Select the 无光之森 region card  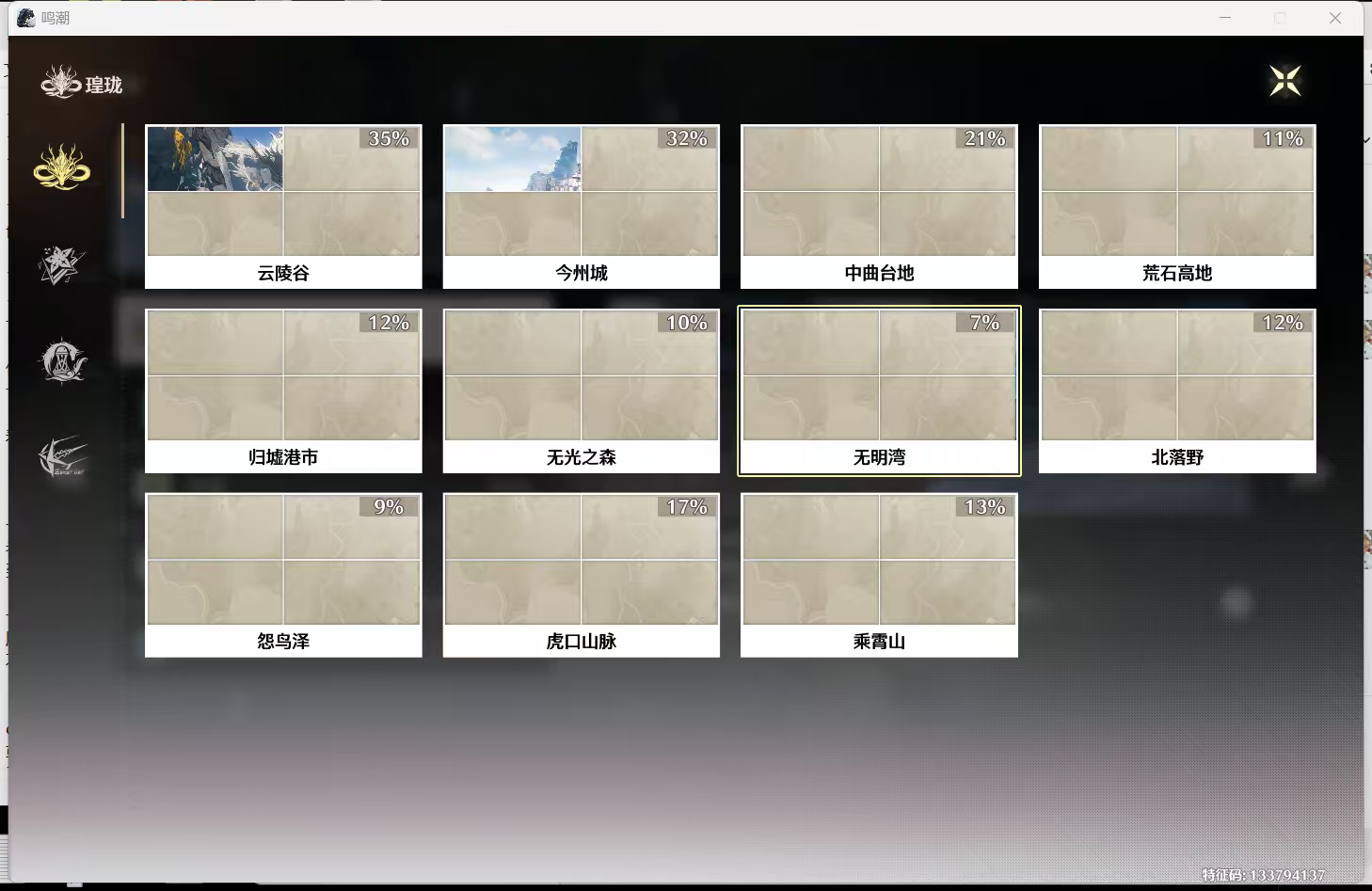click(x=581, y=390)
